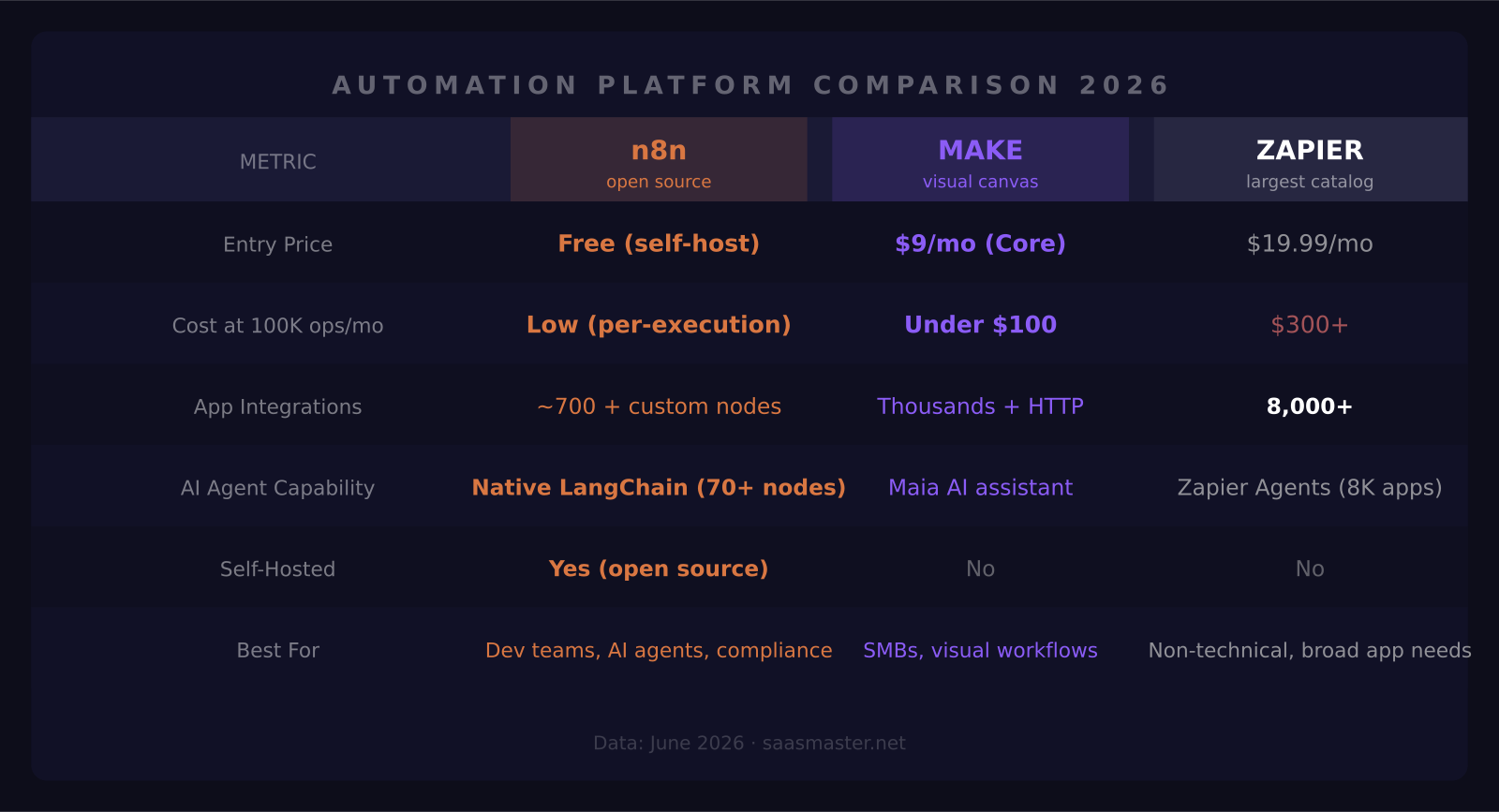This screenshot has width=1499, height=812.
Task: Click the Thousands + HTTP cell
Action: coord(980,406)
